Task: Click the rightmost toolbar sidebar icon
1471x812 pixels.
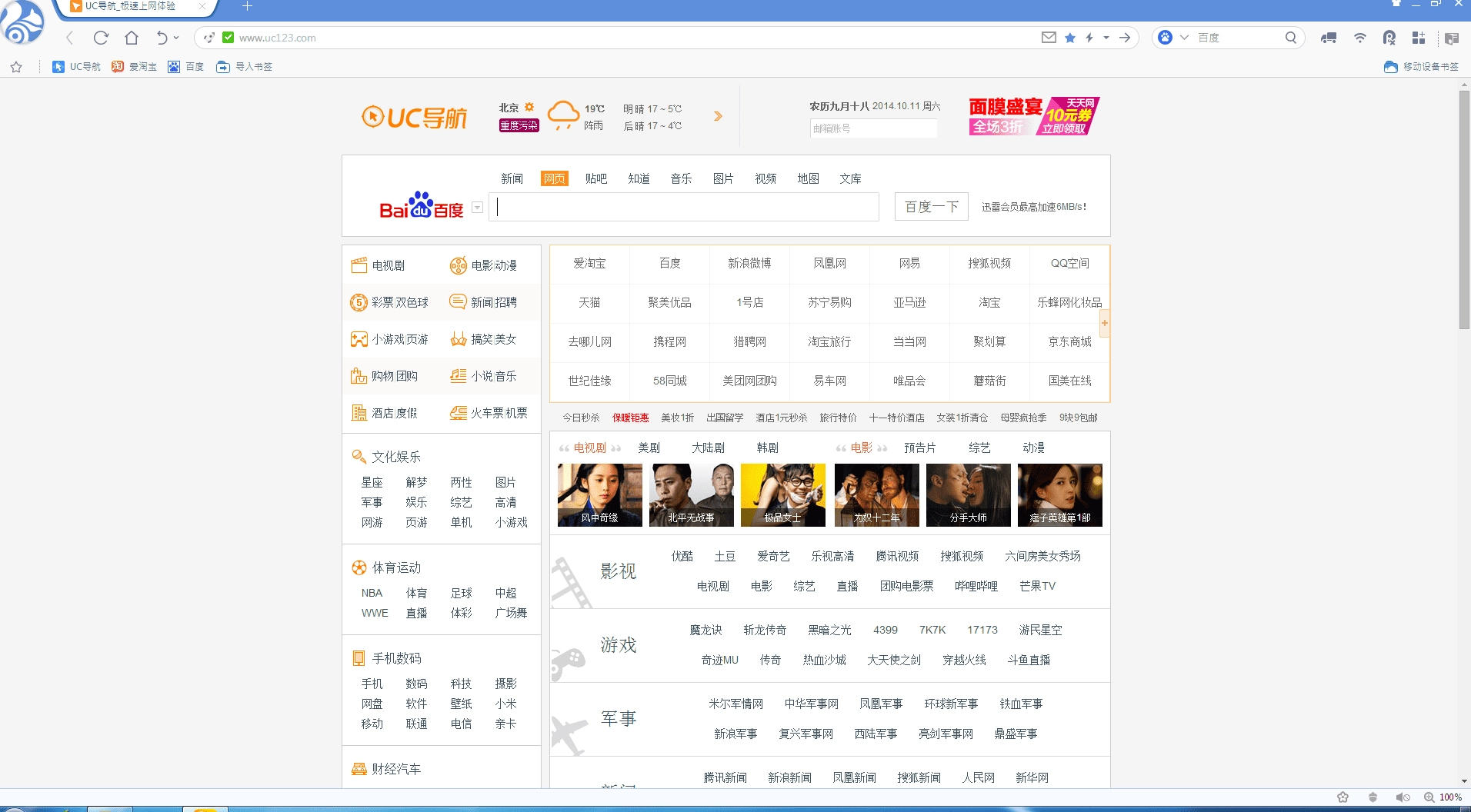Action: [1452, 38]
